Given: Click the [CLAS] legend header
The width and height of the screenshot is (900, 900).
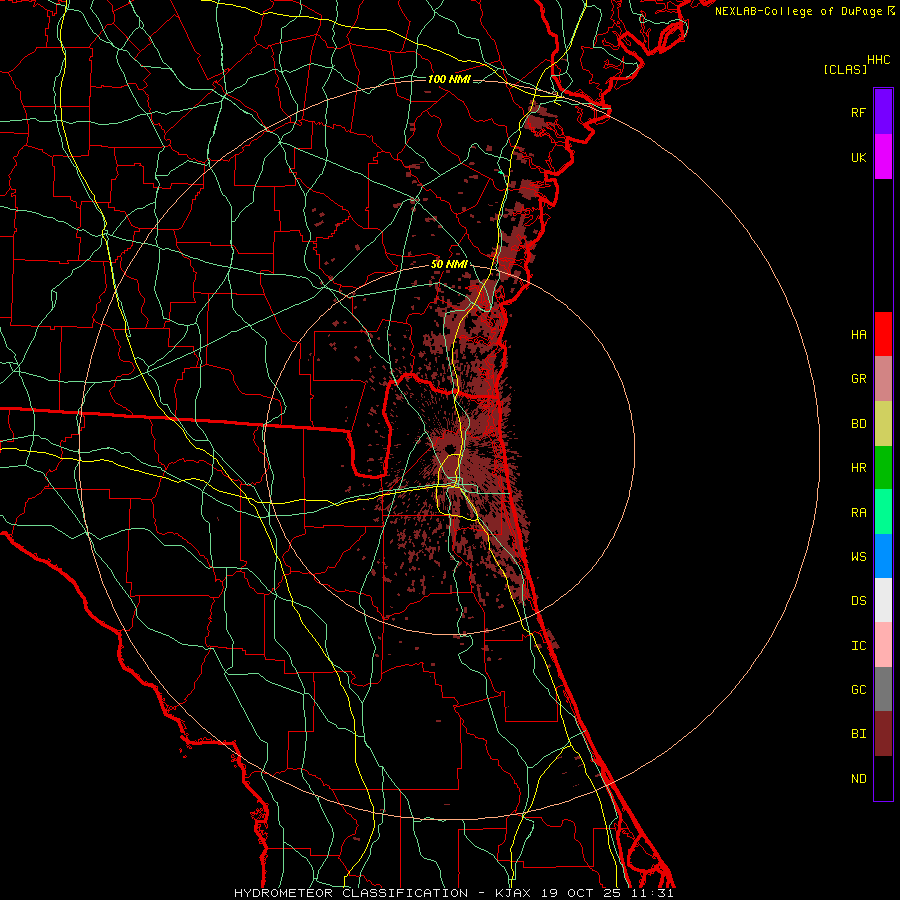Looking at the screenshot, I should pos(845,70).
